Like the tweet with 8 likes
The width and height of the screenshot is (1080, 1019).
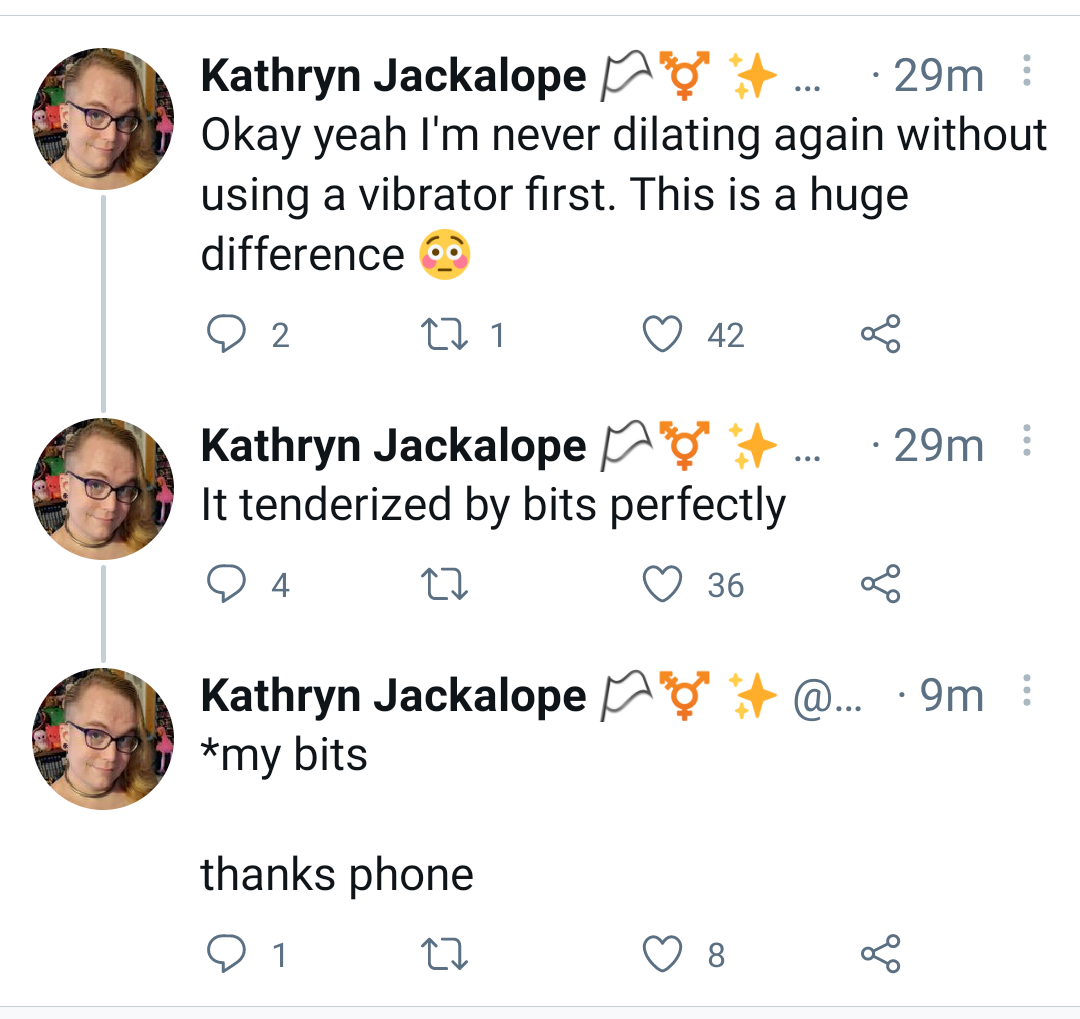point(662,954)
